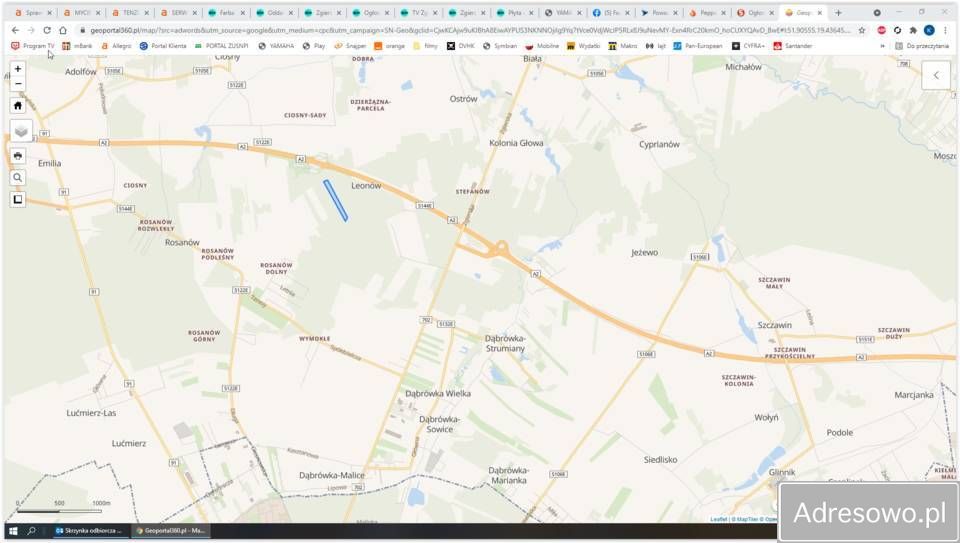Screen dimensions: 960x543
Task: Open the map layers switcher
Action: point(21,131)
